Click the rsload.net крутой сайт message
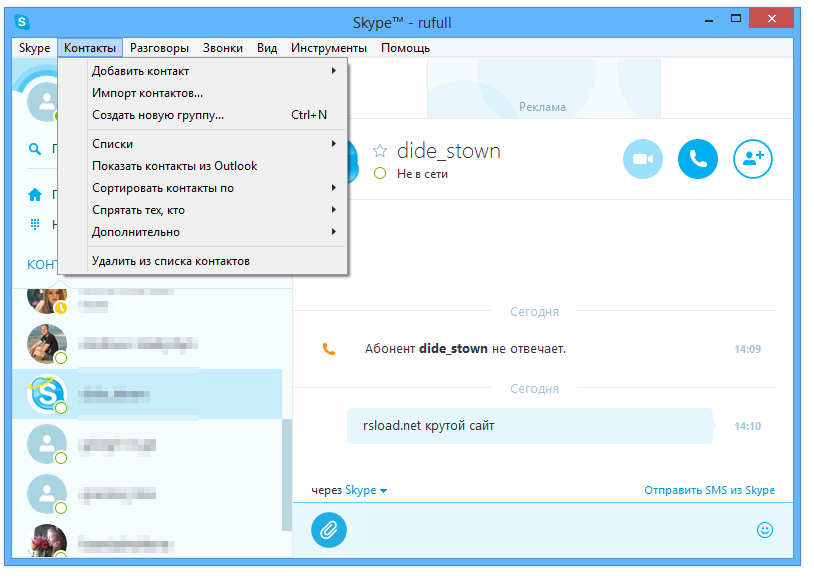Screen dimensions: 814x581 pyautogui.click(x=530, y=426)
